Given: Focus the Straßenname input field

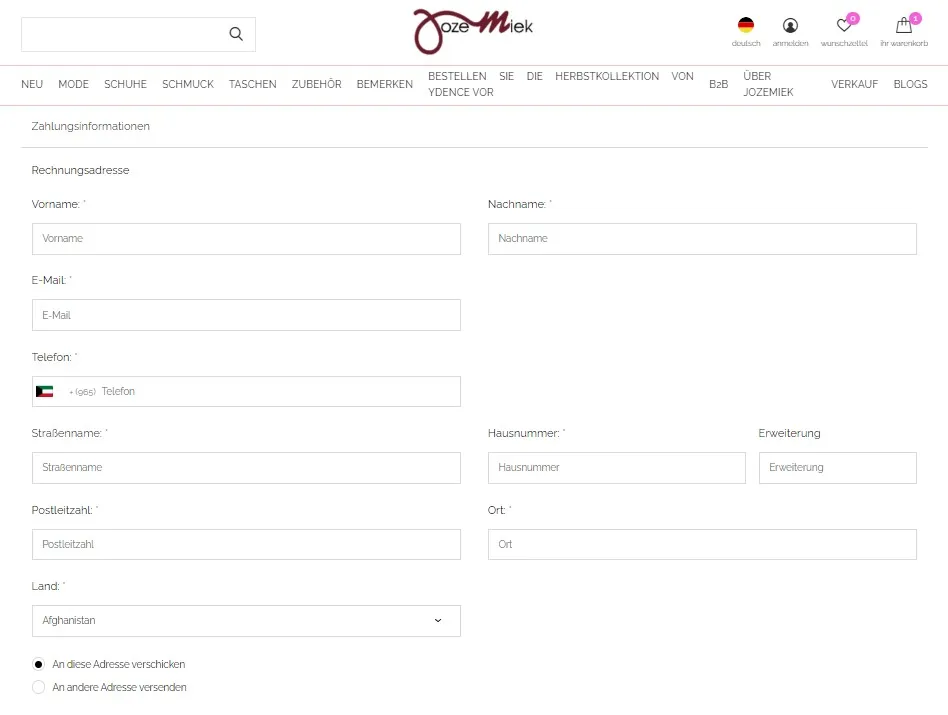Looking at the screenshot, I should (246, 468).
